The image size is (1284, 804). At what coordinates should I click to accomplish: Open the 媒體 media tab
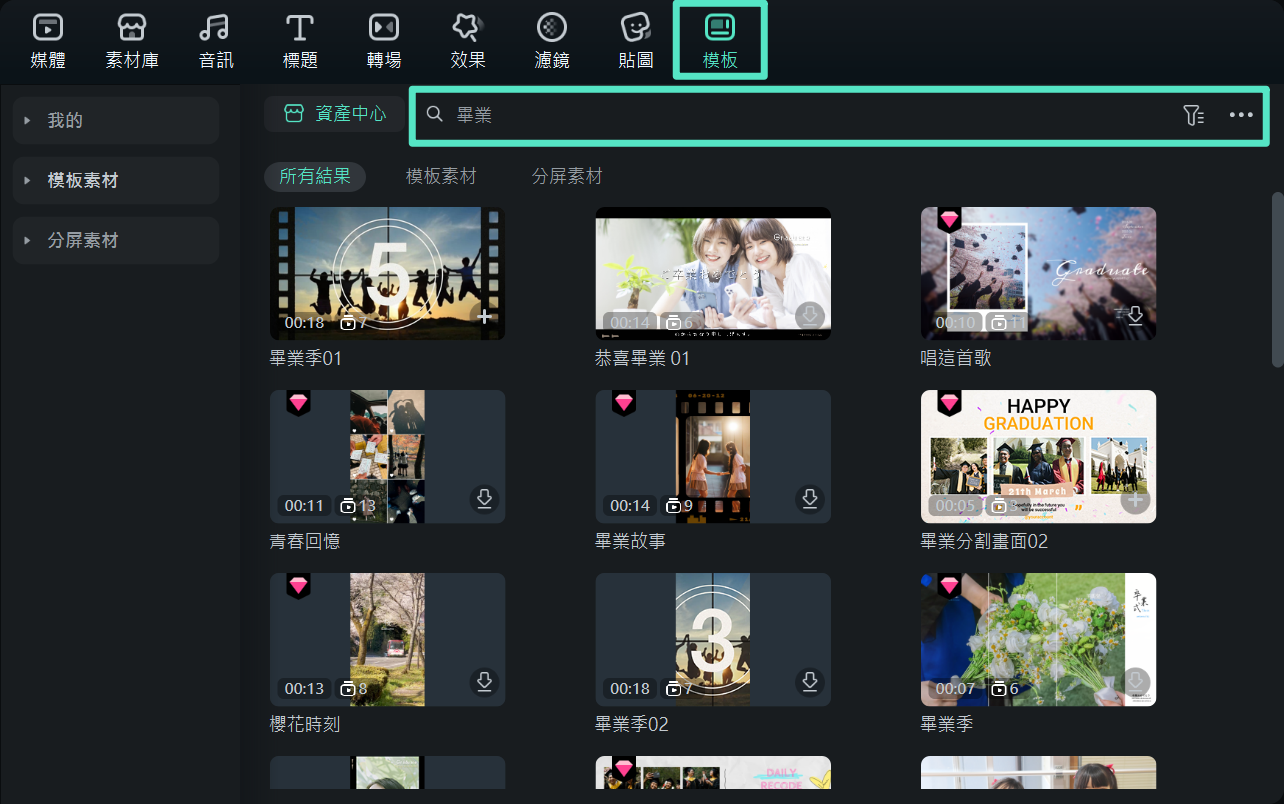[48, 42]
